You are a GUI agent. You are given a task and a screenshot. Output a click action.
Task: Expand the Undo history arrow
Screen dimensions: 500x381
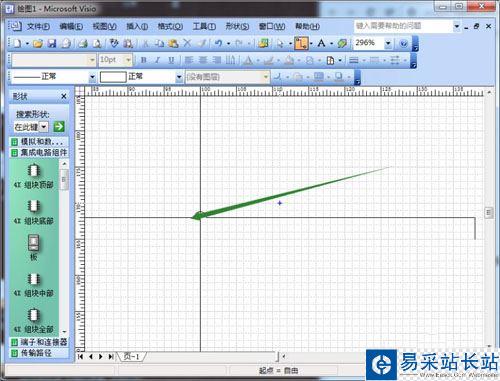(228, 43)
